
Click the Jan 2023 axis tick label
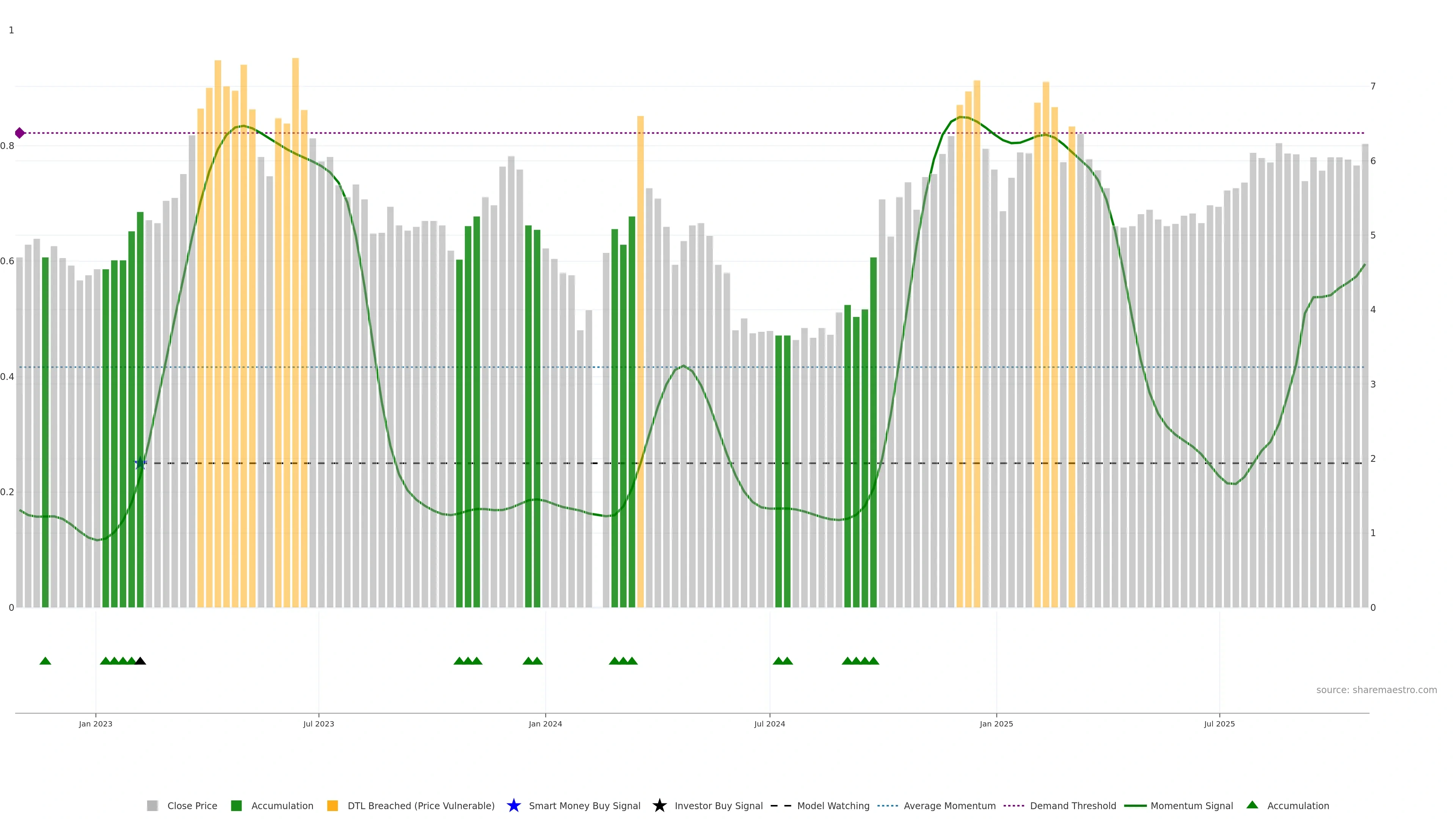(x=96, y=723)
